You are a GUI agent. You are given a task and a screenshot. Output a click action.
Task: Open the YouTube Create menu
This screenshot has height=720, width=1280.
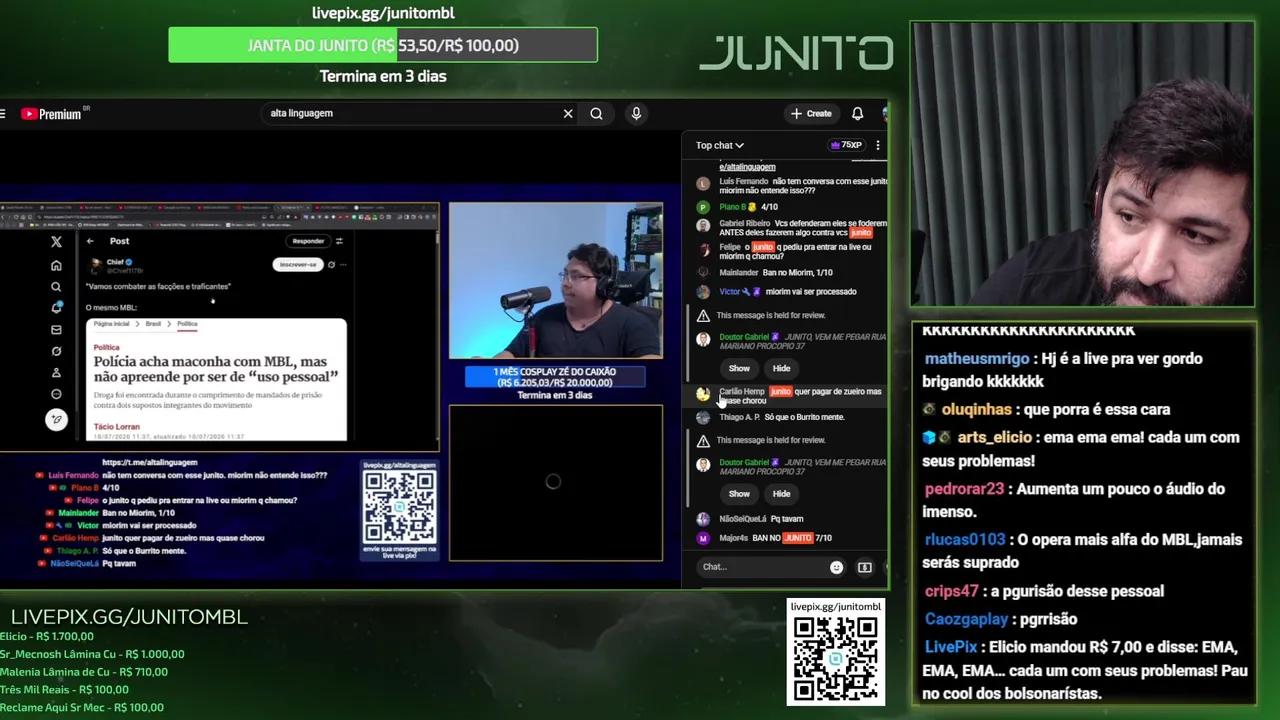click(x=811, y=114)
